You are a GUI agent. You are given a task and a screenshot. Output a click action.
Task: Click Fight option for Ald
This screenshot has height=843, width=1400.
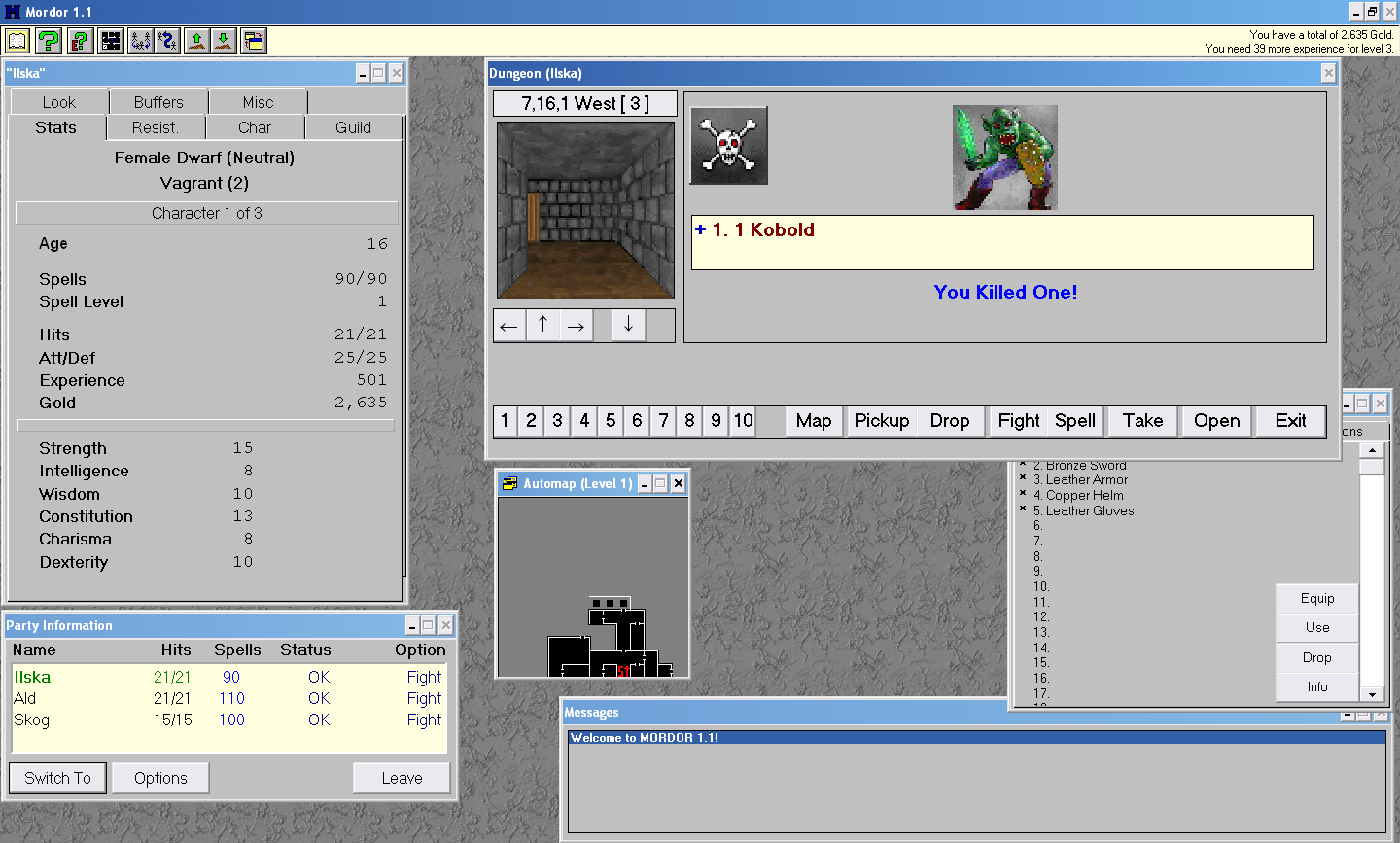pyautogui.click(x=424, y=698)
